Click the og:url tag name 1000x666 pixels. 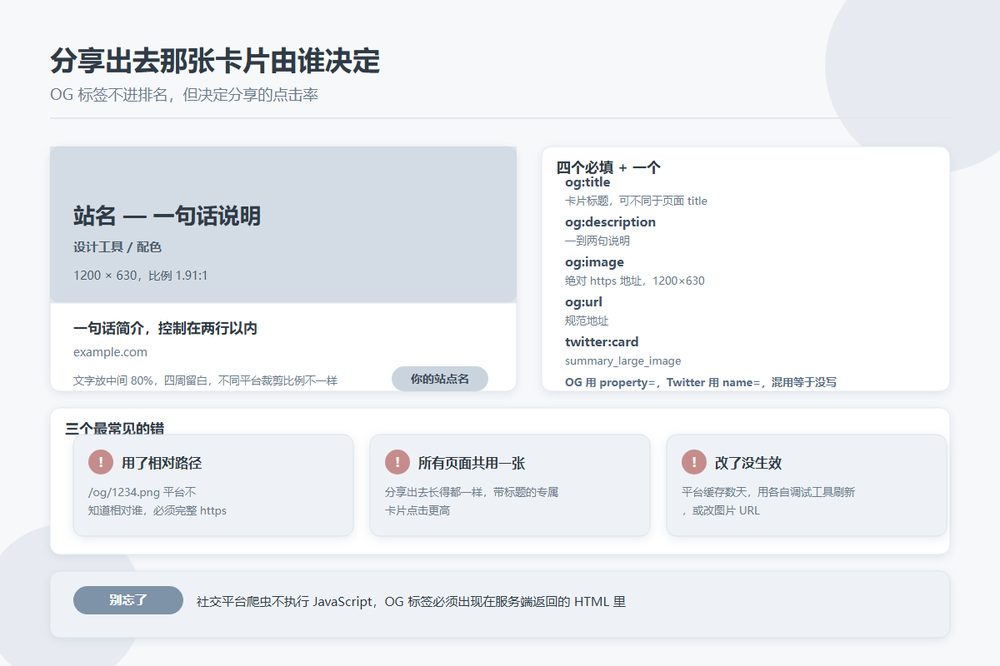pyautogui.click(x=584, y=302)
